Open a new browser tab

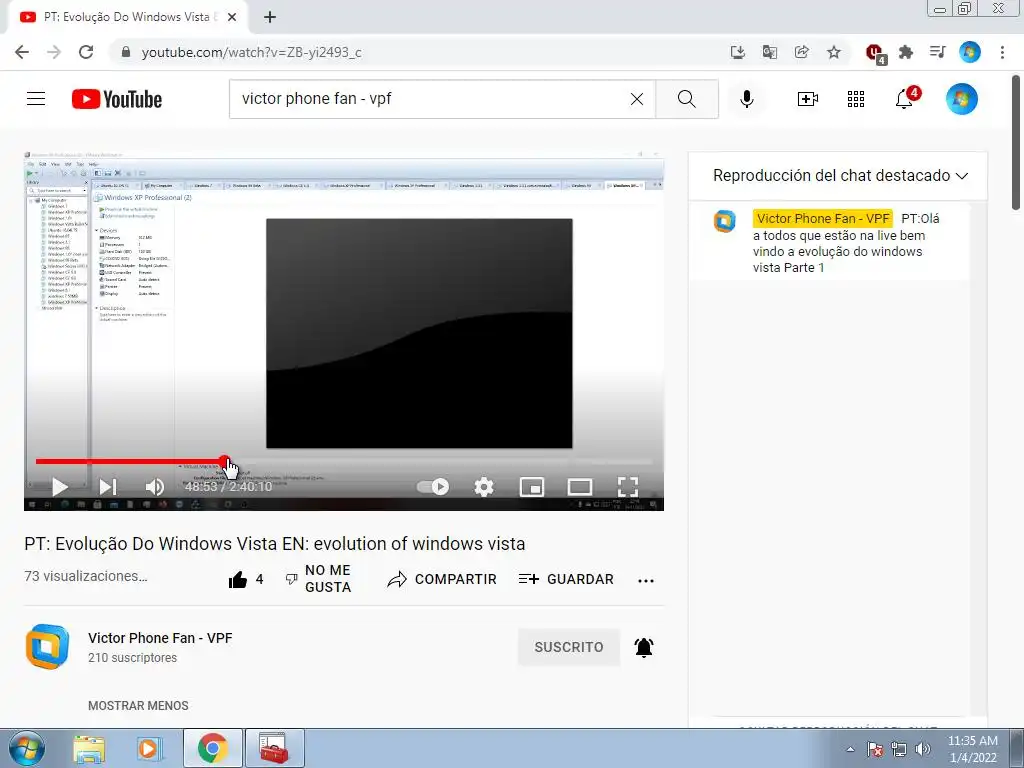pyautogui.click(x=270, y=17)
